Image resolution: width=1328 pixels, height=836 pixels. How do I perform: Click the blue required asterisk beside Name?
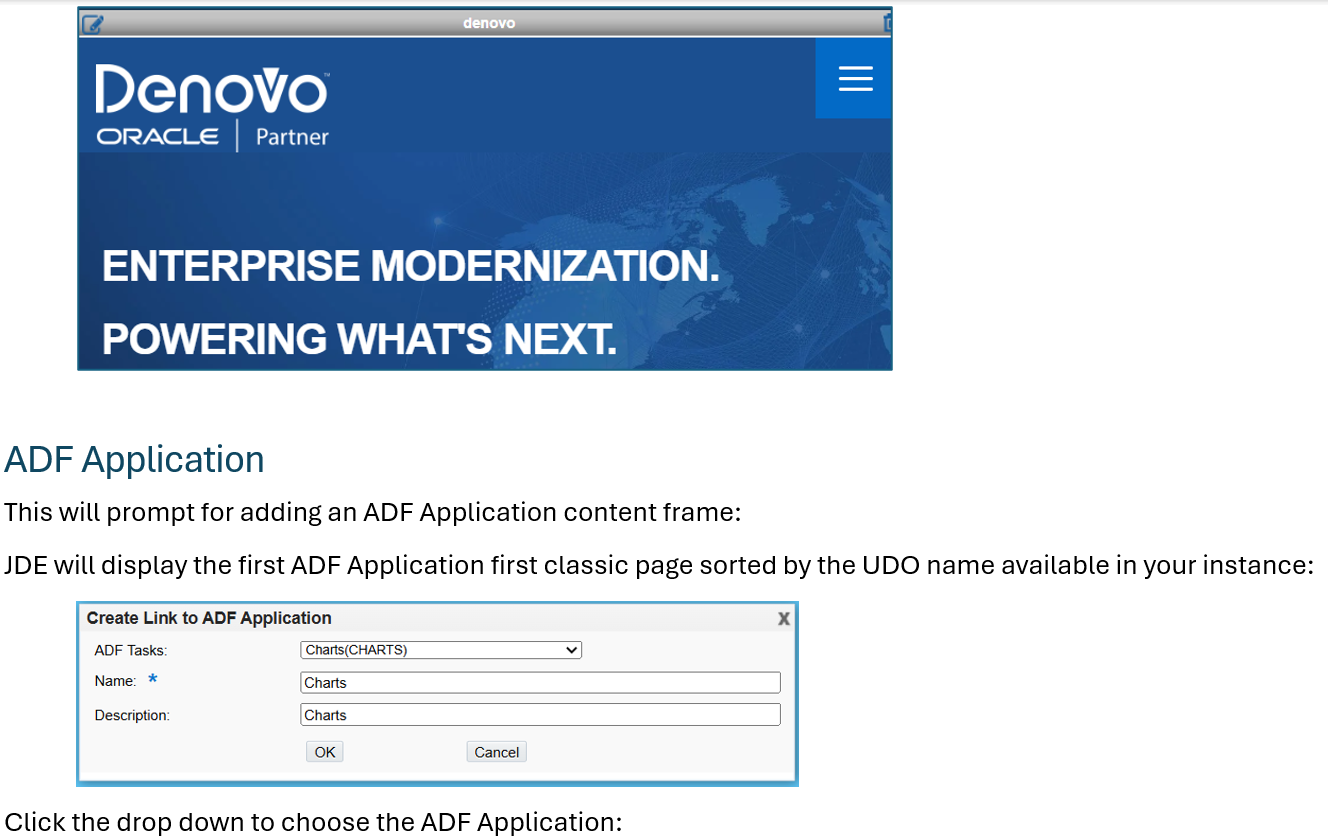153,681
